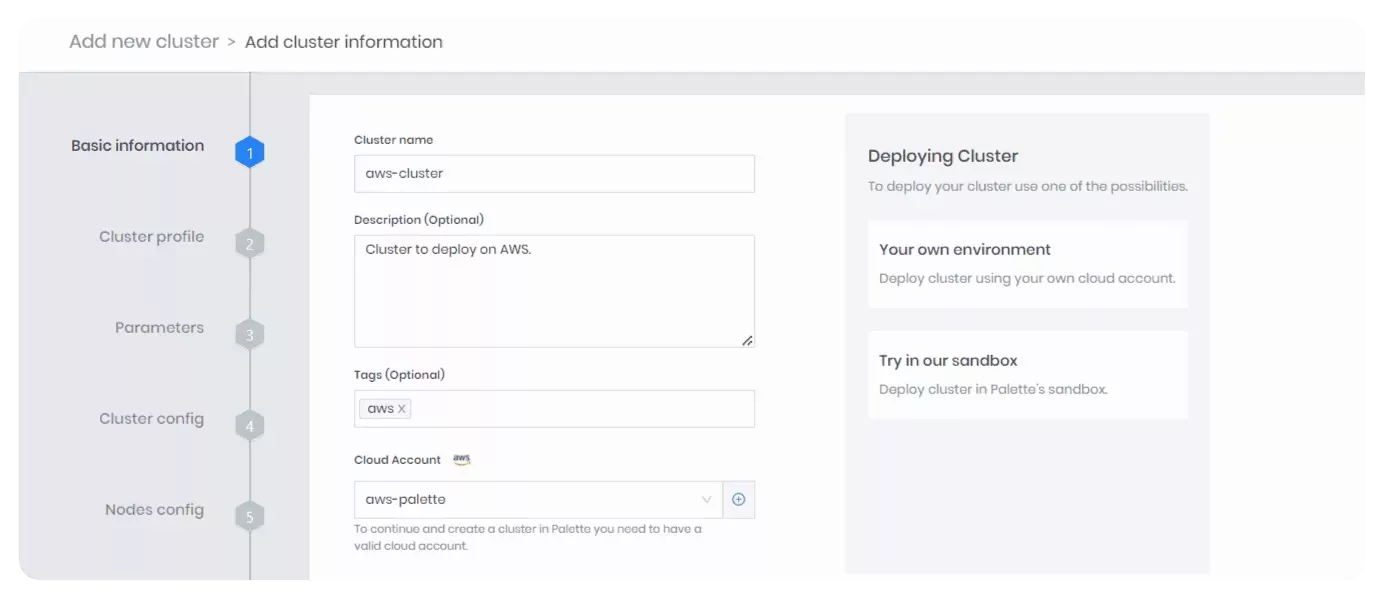Go to the Nodes config step
The width and height of the screenshot is (1383, 599).
[x=154, y=510]
